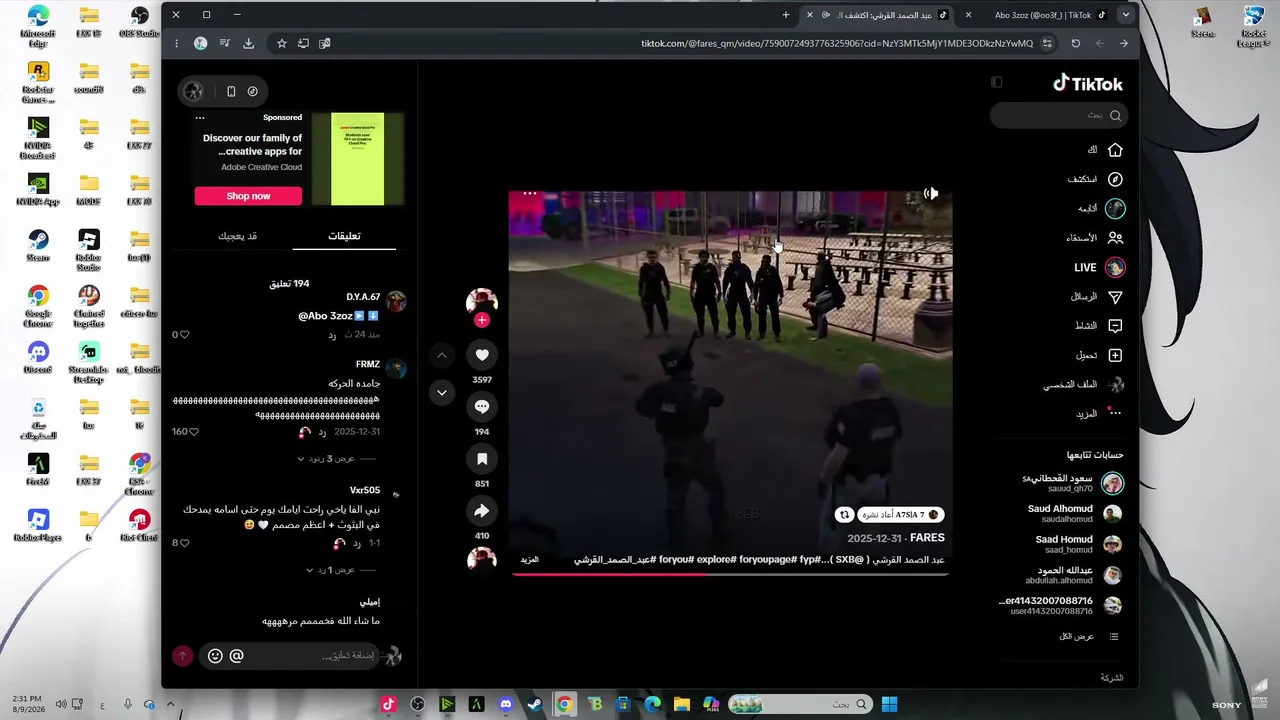The width and height of the screenshot is (1280, 720).
Task: Open File Explorer from the taskbar
Action: tap(682, 704)
